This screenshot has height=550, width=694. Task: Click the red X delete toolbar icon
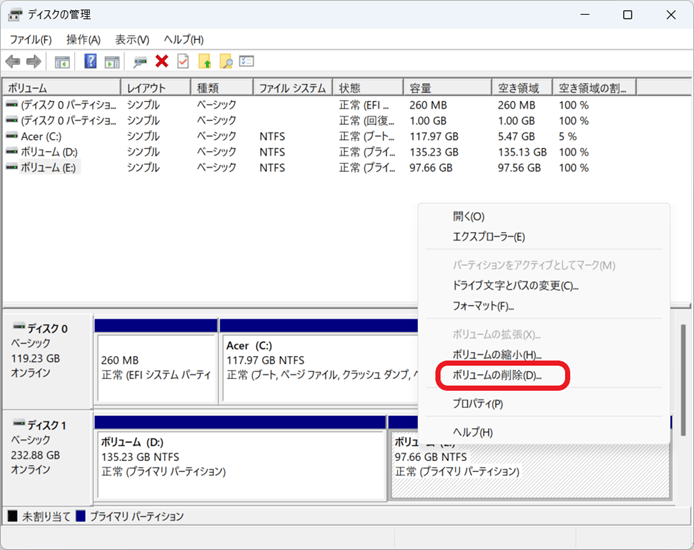tap(161, 62)
